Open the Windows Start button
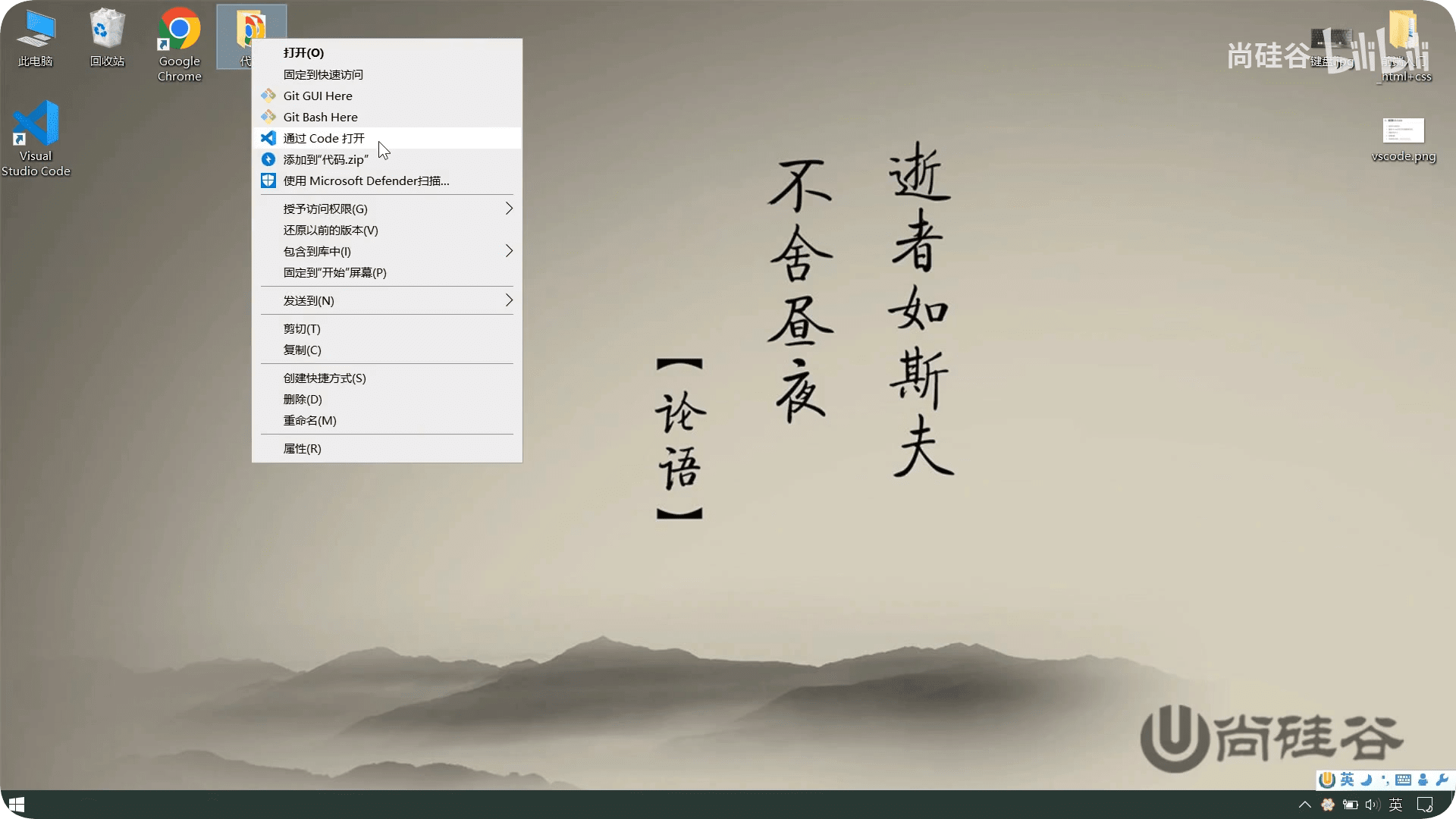 17,805
